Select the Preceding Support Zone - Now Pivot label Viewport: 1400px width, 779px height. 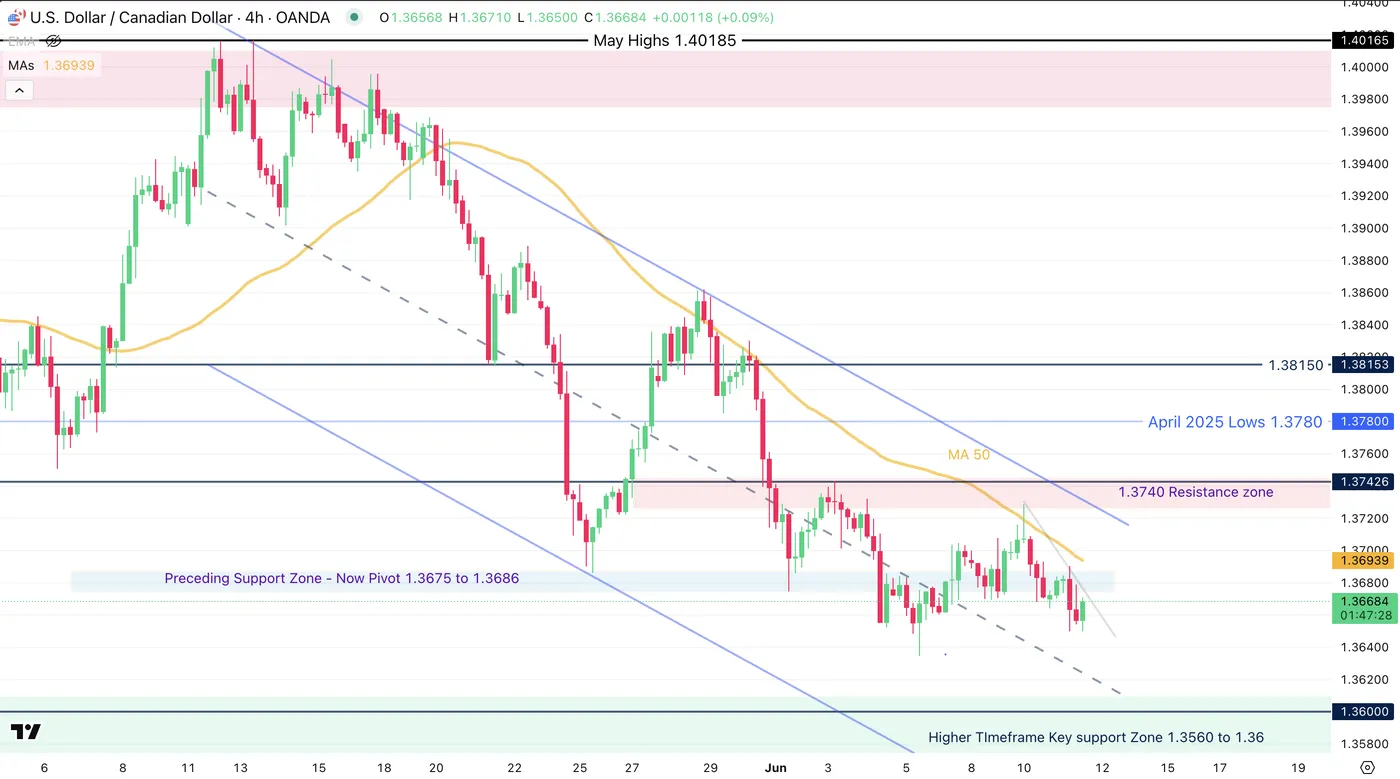tap(342, 579)
